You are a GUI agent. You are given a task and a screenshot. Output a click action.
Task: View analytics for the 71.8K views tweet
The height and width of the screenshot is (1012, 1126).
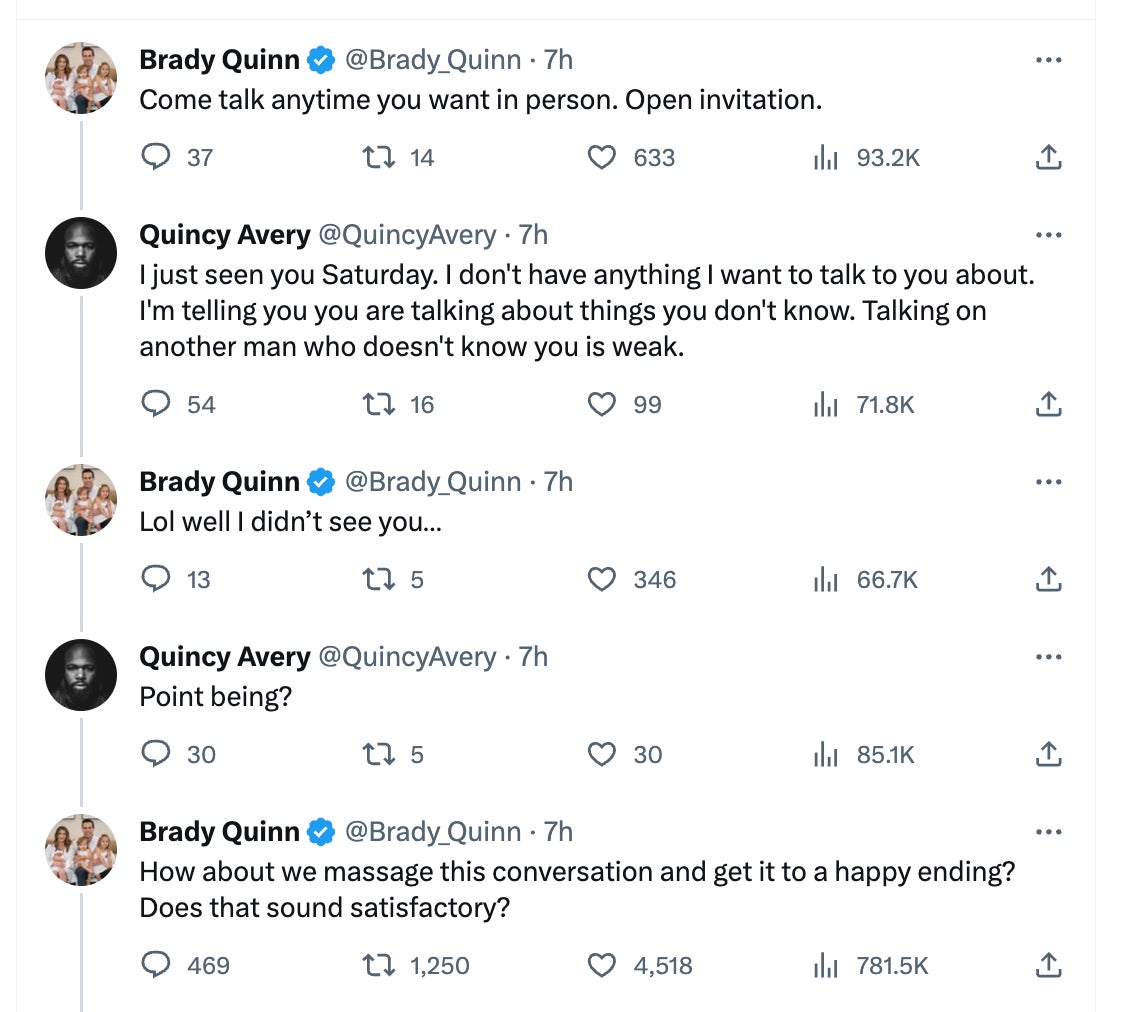tap(824, 405)
